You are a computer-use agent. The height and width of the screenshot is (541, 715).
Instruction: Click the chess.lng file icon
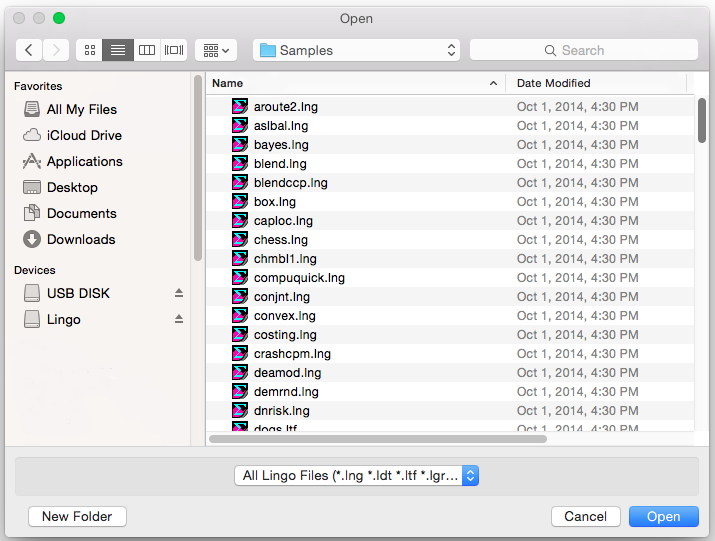[240, 239]
